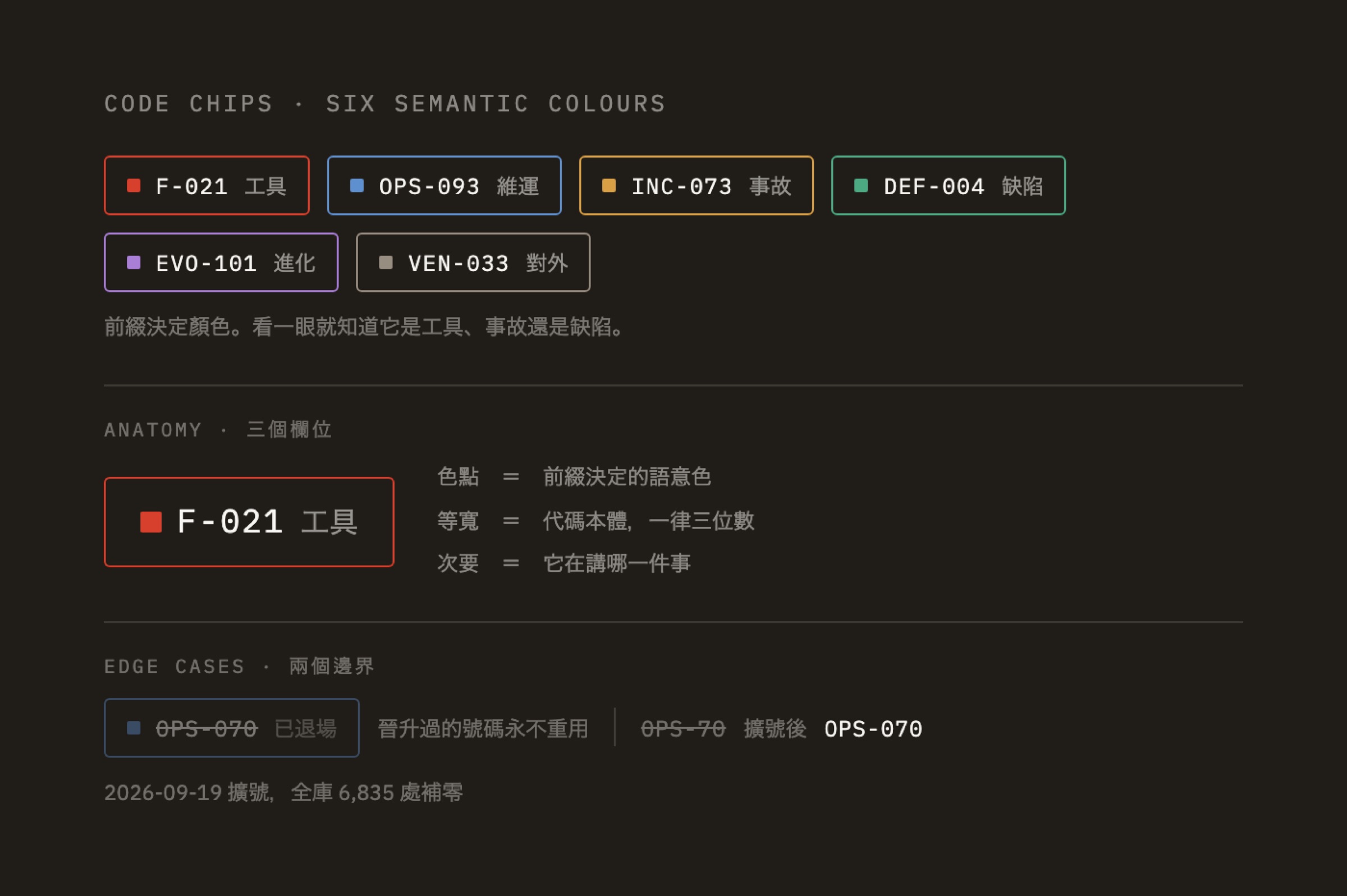
Task: Click the dim blue dot in retired OPS-070 chip
Action: point(133,728)
